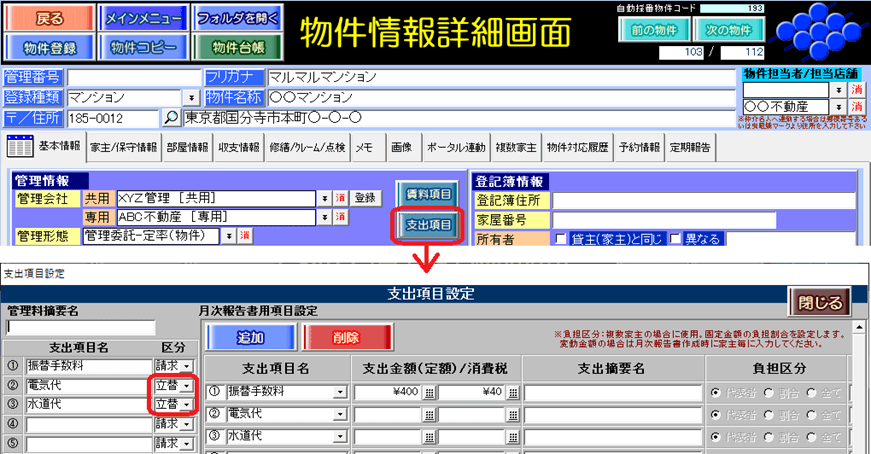
Task: Click 消 icon next to 管理形態
Action: [x=245, y=236]
